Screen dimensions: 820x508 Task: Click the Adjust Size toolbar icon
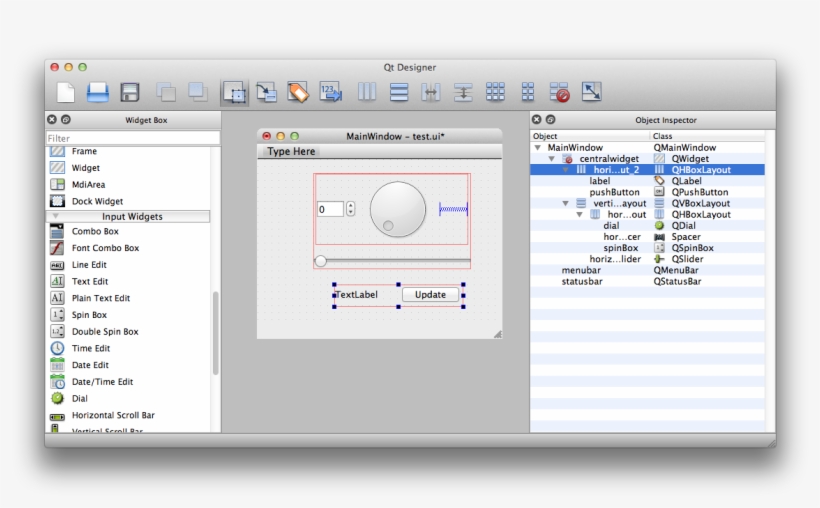point(591,92)
